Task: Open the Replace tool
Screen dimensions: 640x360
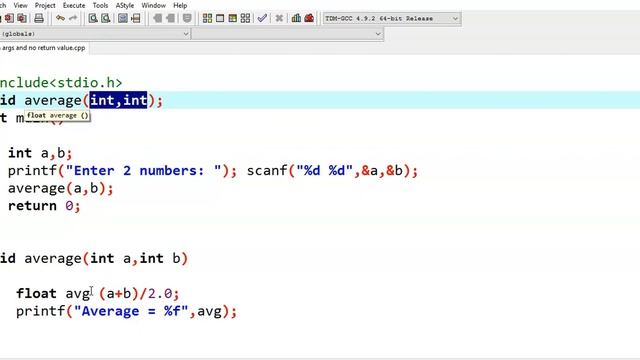Action: pos(106,18)
